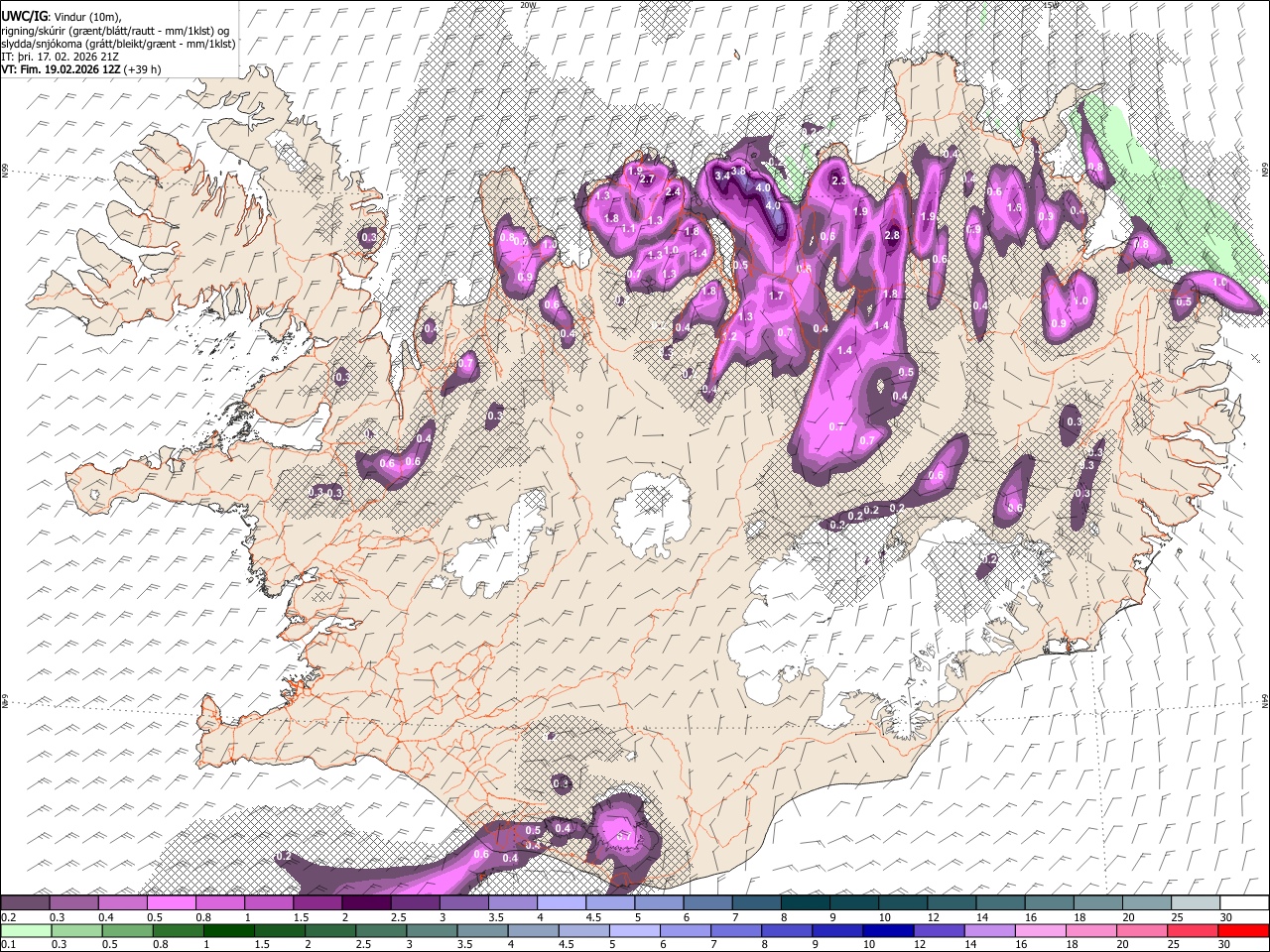Click the 'rigning/skúrir' legend description line

coord(115,30)
